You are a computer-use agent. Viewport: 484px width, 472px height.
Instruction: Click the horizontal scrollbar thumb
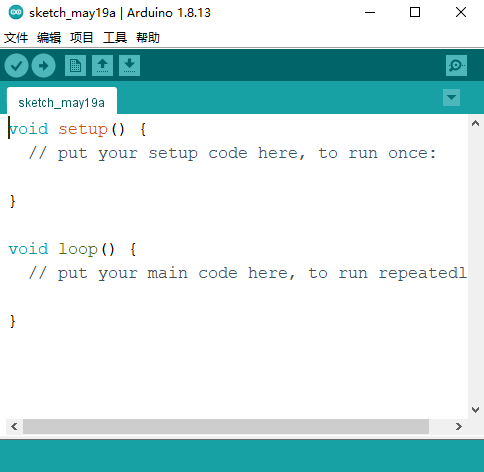(226, 426)
